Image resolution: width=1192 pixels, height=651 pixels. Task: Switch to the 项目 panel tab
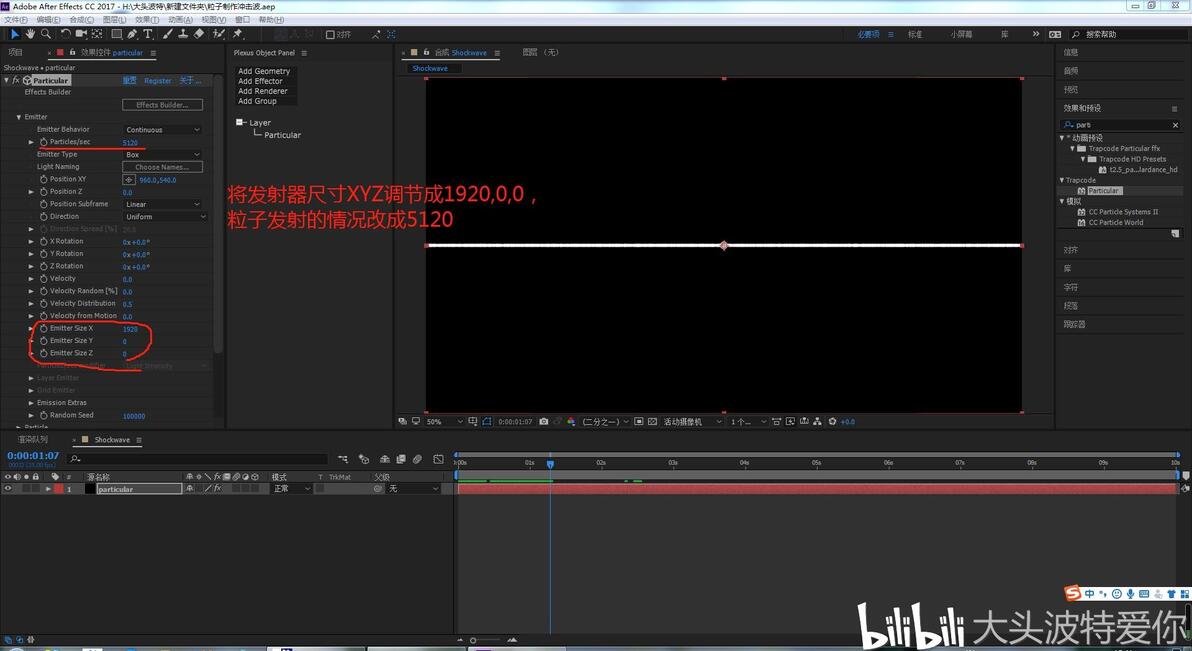click(15, 52)
